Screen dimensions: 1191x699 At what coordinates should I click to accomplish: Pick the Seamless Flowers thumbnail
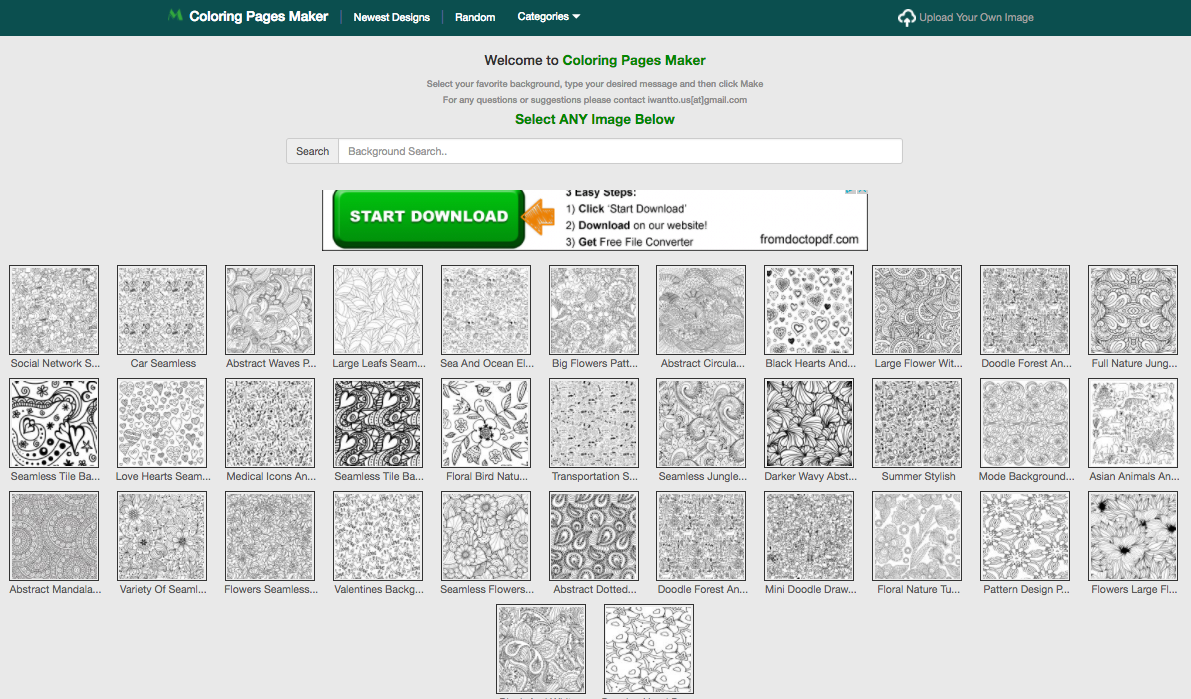click(485, 536)
